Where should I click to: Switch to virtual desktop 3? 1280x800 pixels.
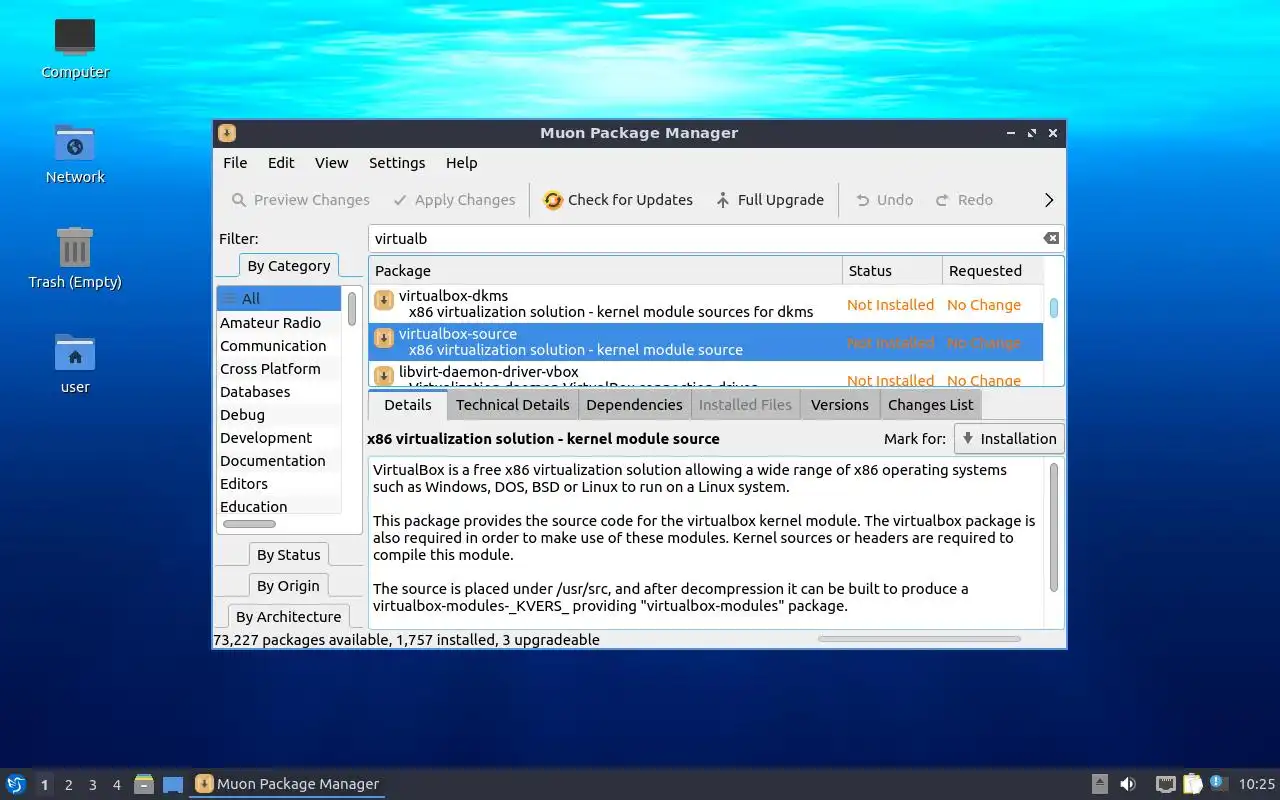coord(92,785)
